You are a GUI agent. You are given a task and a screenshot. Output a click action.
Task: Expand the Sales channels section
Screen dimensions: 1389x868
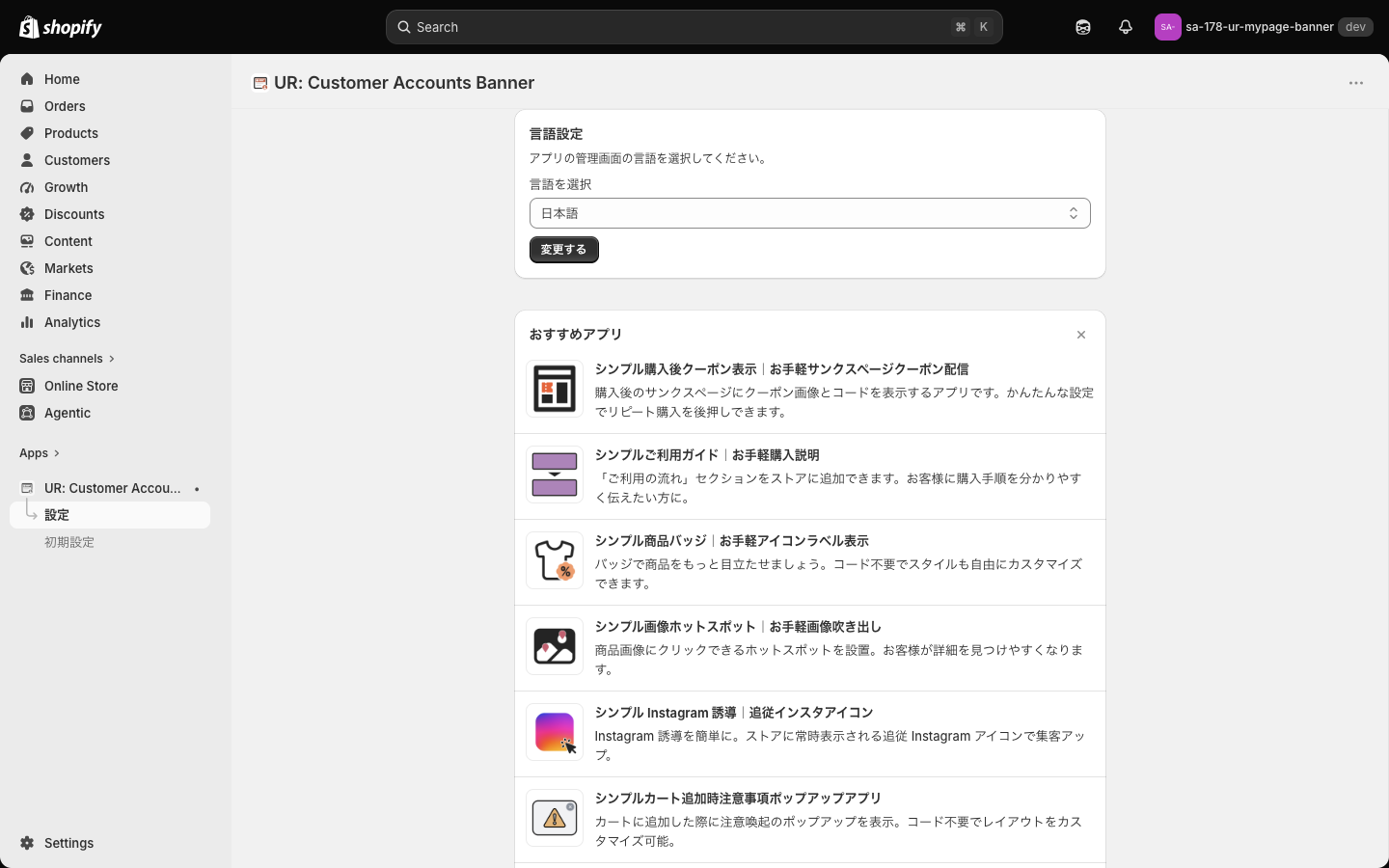pyautogui.click(x=67, y=359)
